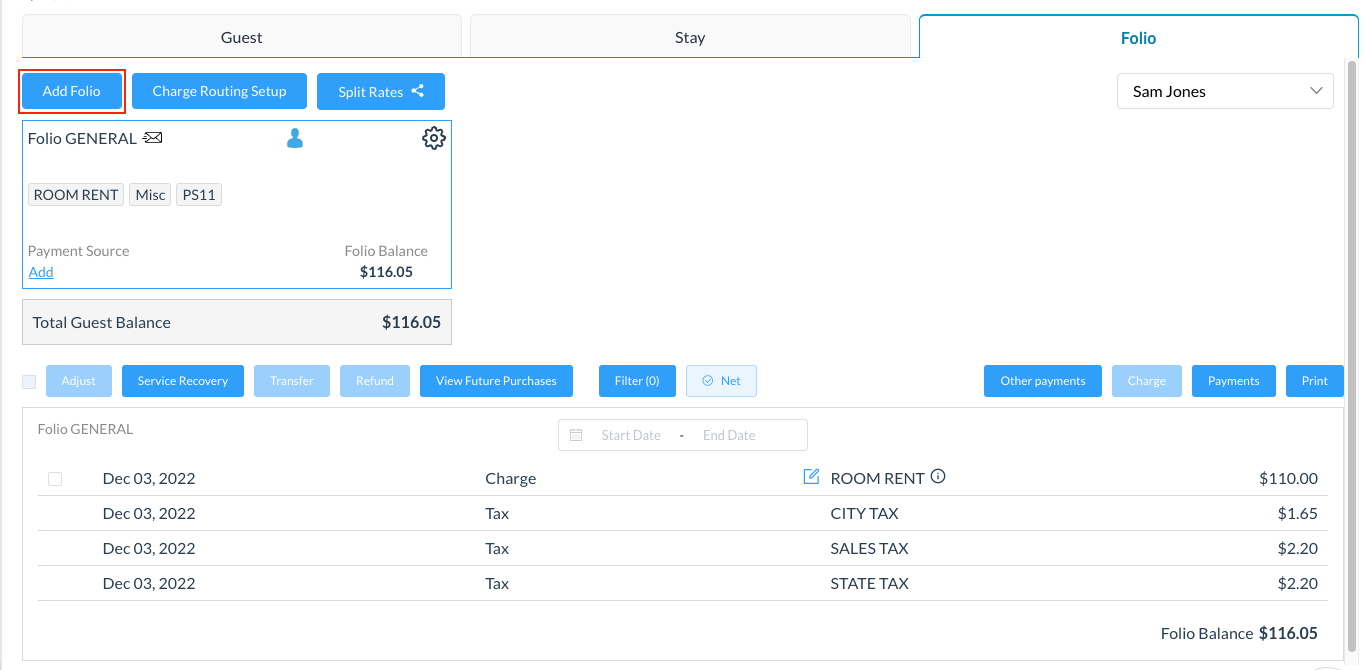Click the Add Folio button
The width and height of the screenshot is (1364, 670).
coord(71,91)
